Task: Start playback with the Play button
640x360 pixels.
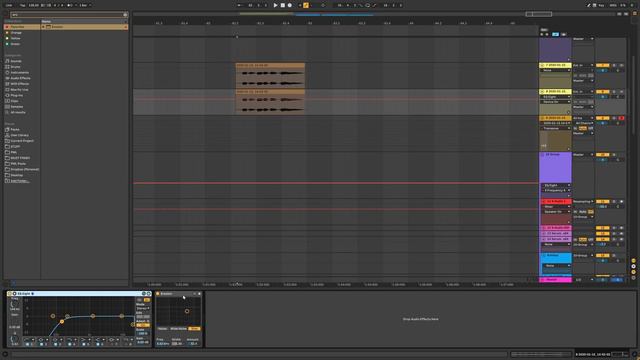Action: [x=276, y=5]
